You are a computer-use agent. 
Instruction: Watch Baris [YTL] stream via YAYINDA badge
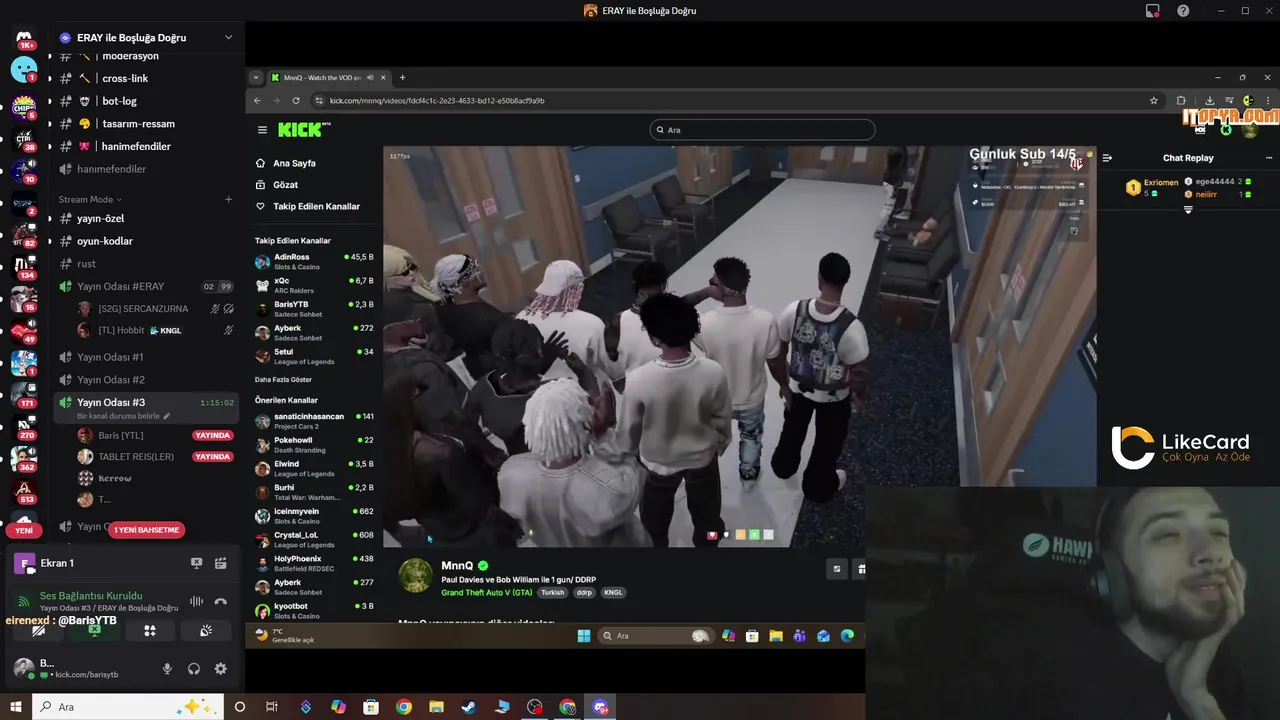(x=212, y=436)
